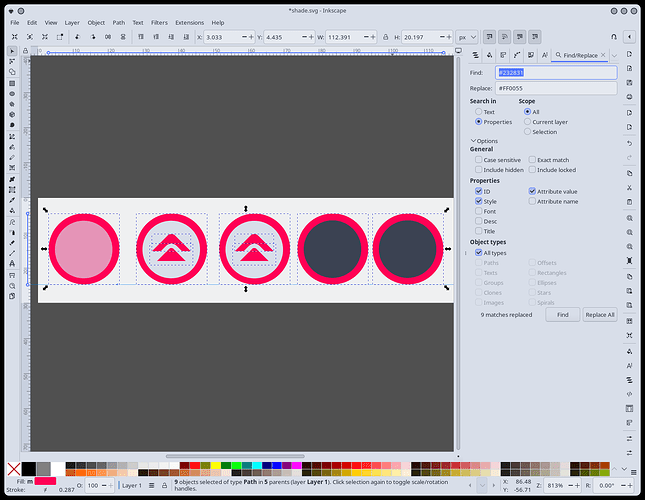The height and width of the screenshot is (500, 645).
Task: Click the Undo icon in commands bar
Action: pos(629,143)
